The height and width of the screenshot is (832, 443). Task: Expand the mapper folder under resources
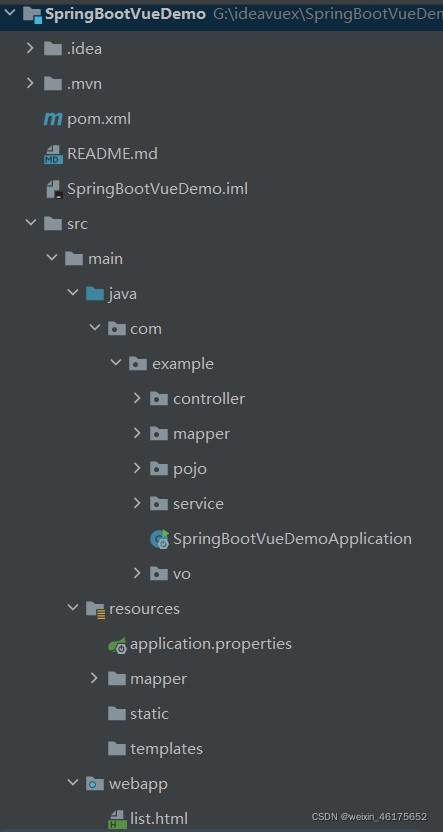point(94,678)
